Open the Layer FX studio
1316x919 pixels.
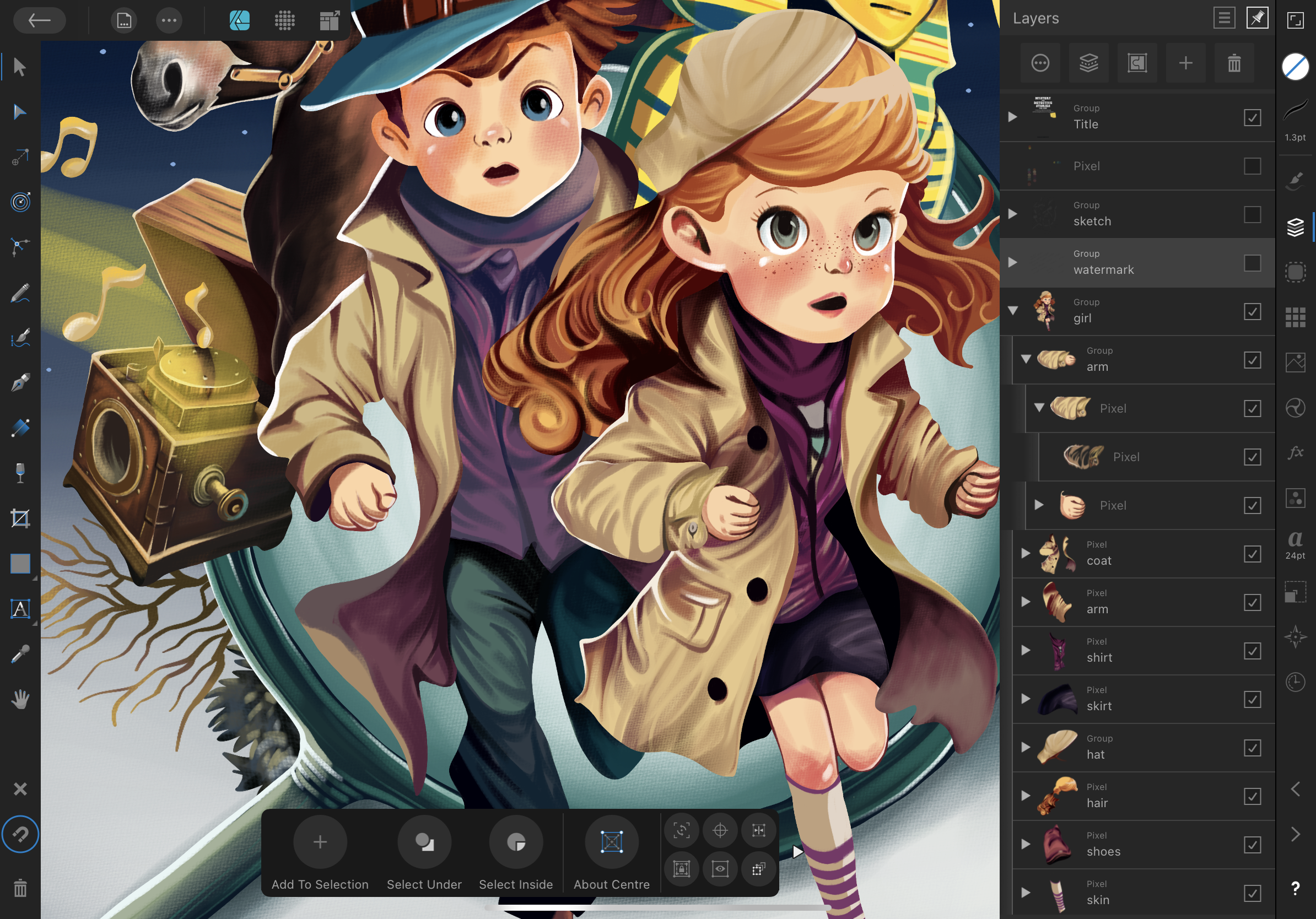tap(1295, 453)
